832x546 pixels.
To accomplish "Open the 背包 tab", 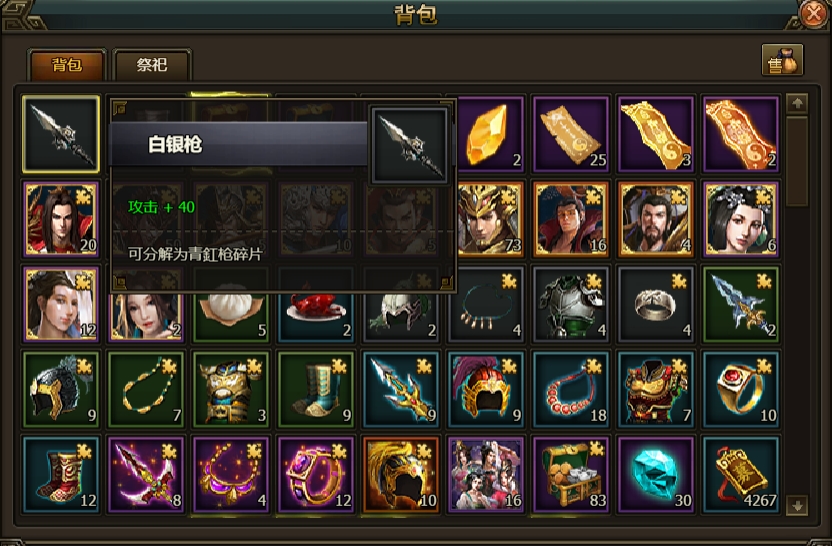I will pyautogui.click(x=67, y=65).
